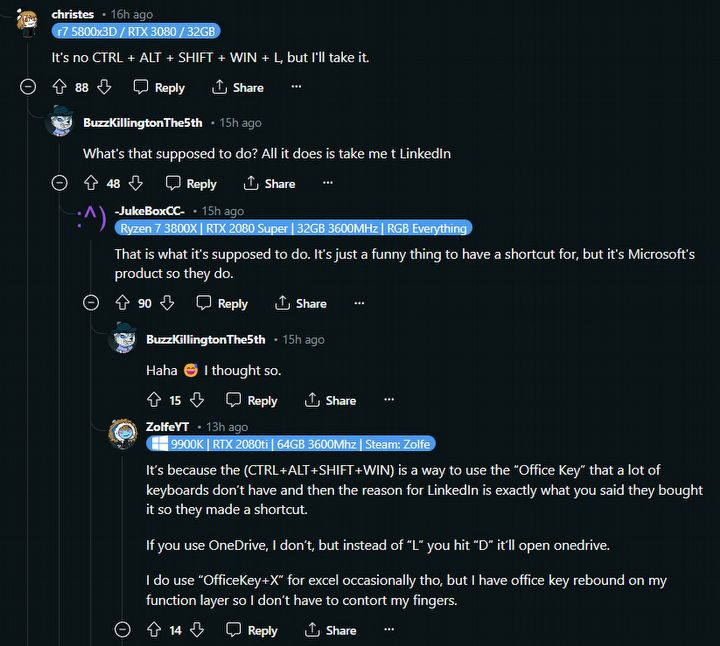Upvote the ZolfeYT comment with 14 points
Viewport: 720px width, 646px height.
point(154,630)
